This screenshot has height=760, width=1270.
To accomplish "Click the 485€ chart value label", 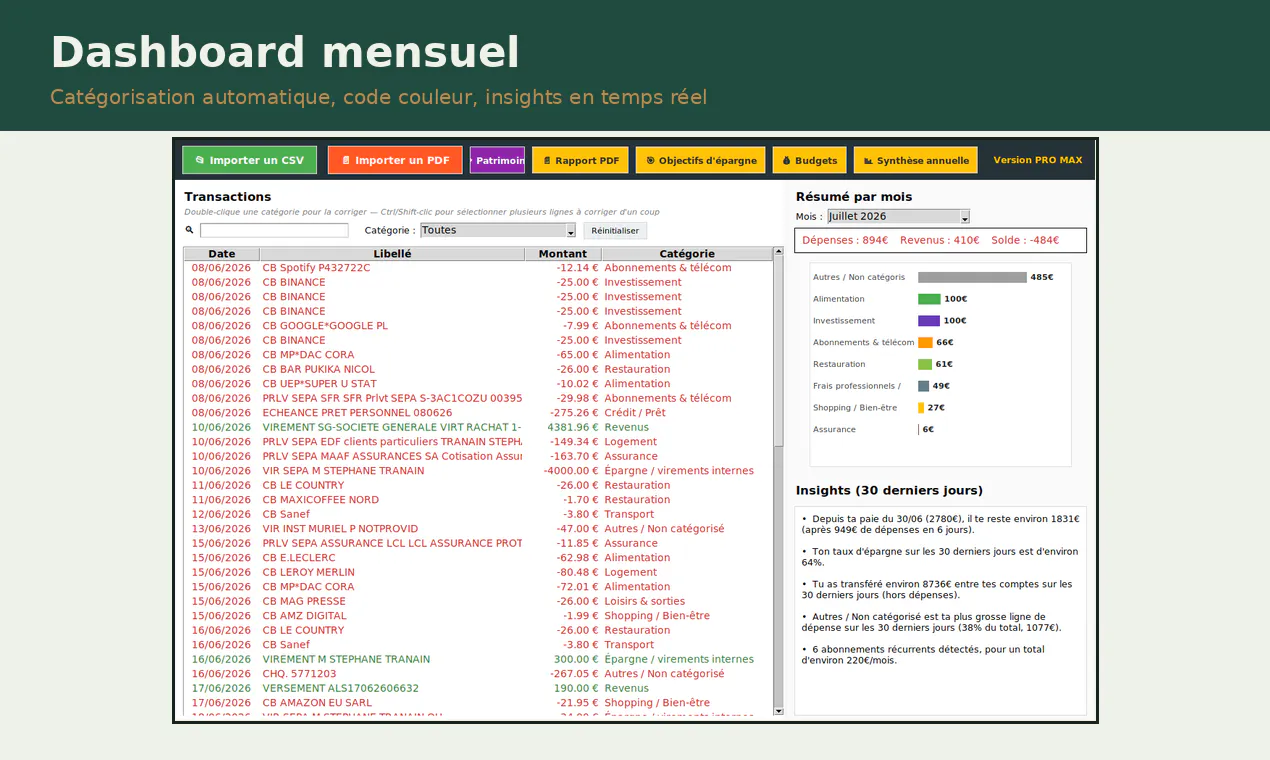I will (x=1042, y=277).
